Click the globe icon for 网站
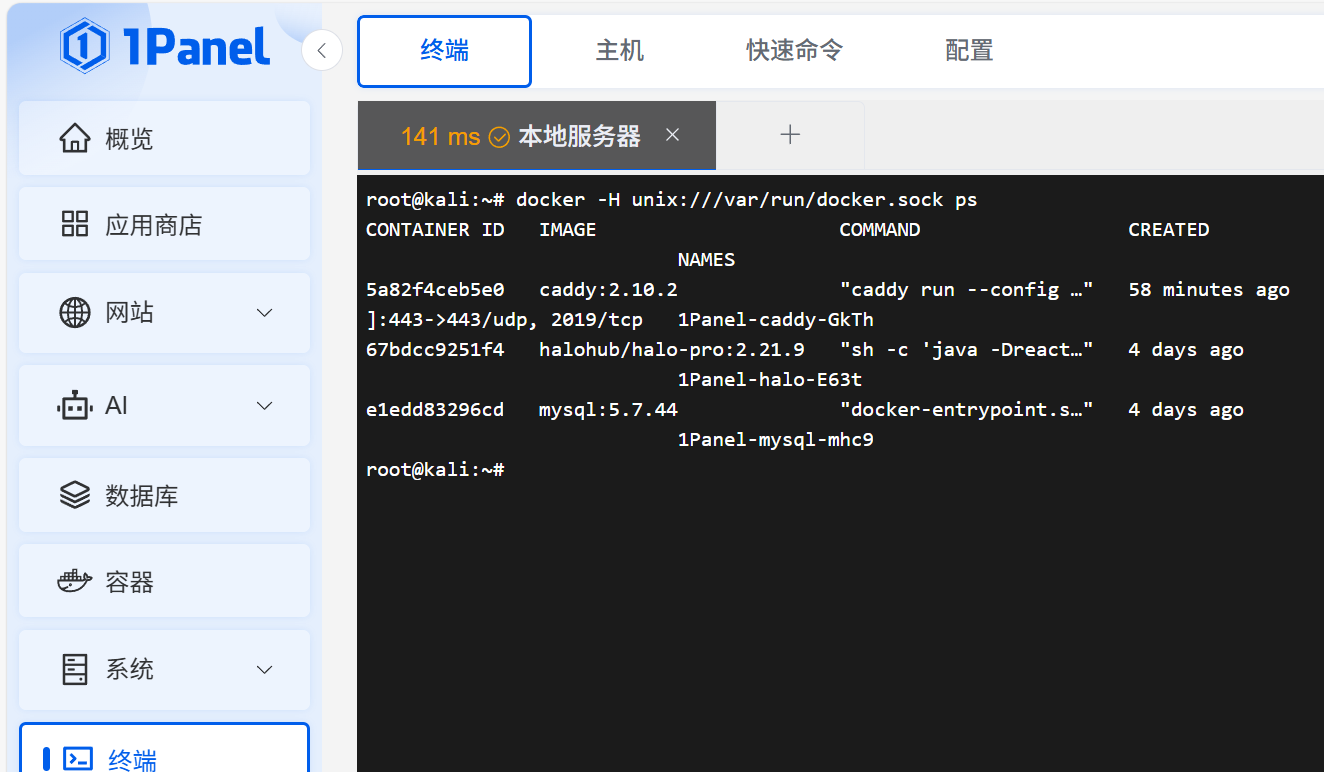Viewport: 1324px width, 772px height. 75,313
